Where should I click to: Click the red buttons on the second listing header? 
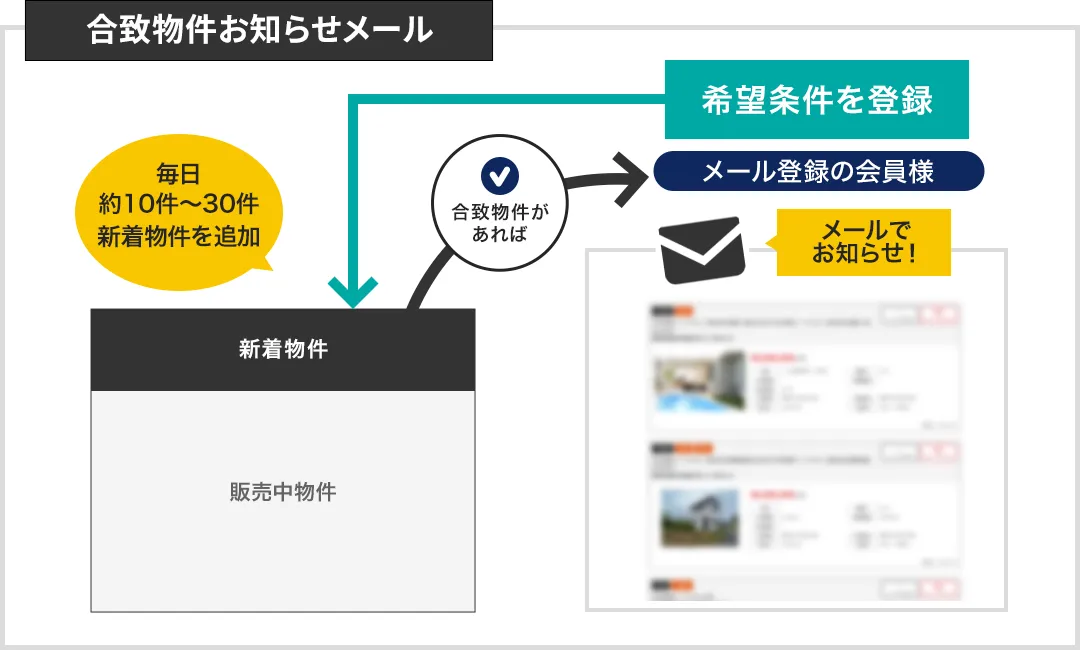pos(940,452)
